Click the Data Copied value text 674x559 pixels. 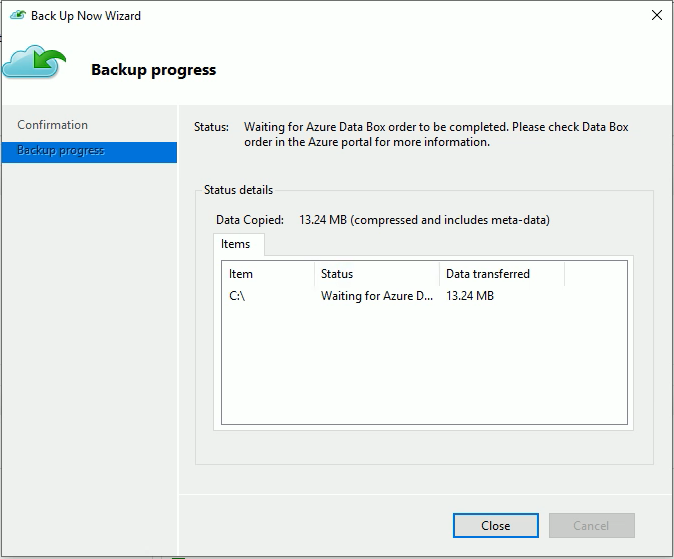click(424, 220)
